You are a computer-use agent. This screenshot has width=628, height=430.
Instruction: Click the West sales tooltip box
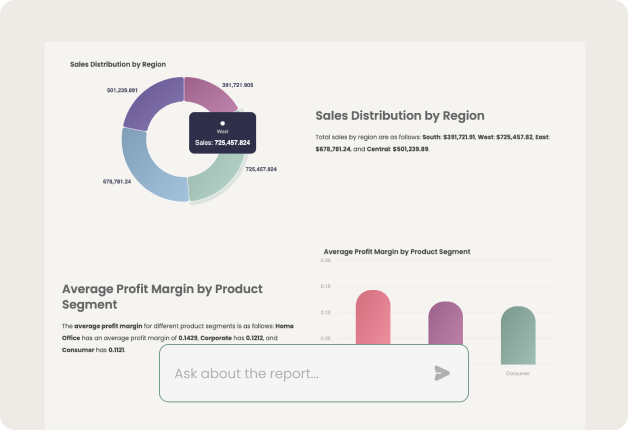pyautogui.click(x=222, y=133)
